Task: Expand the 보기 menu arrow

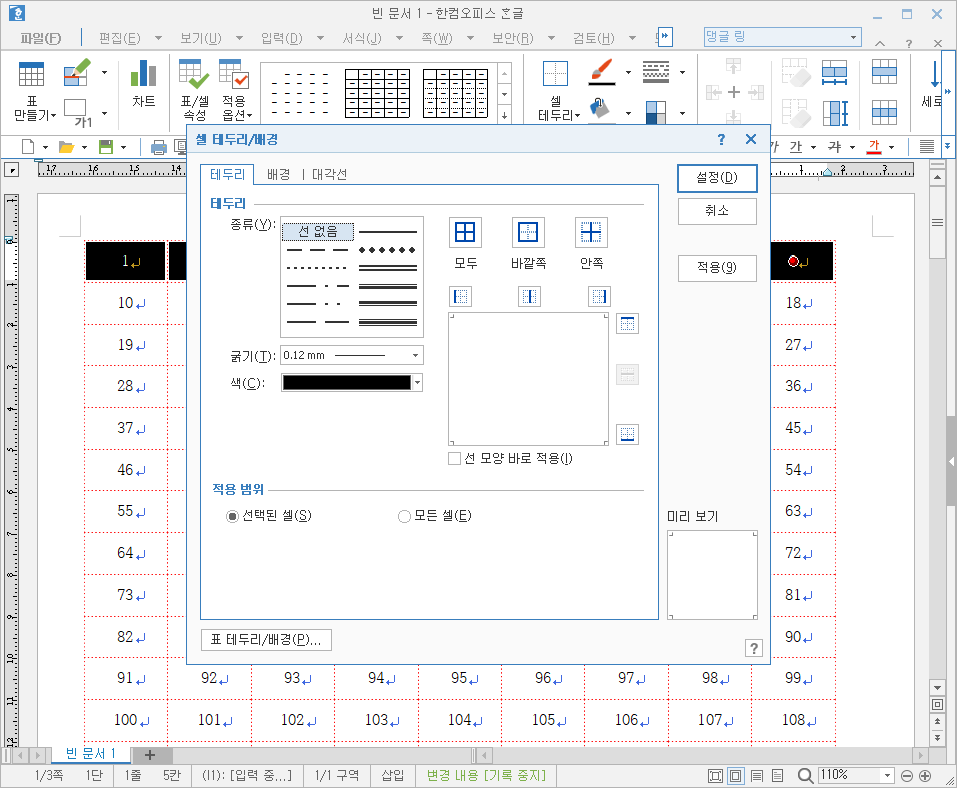Action: (239, 38)
